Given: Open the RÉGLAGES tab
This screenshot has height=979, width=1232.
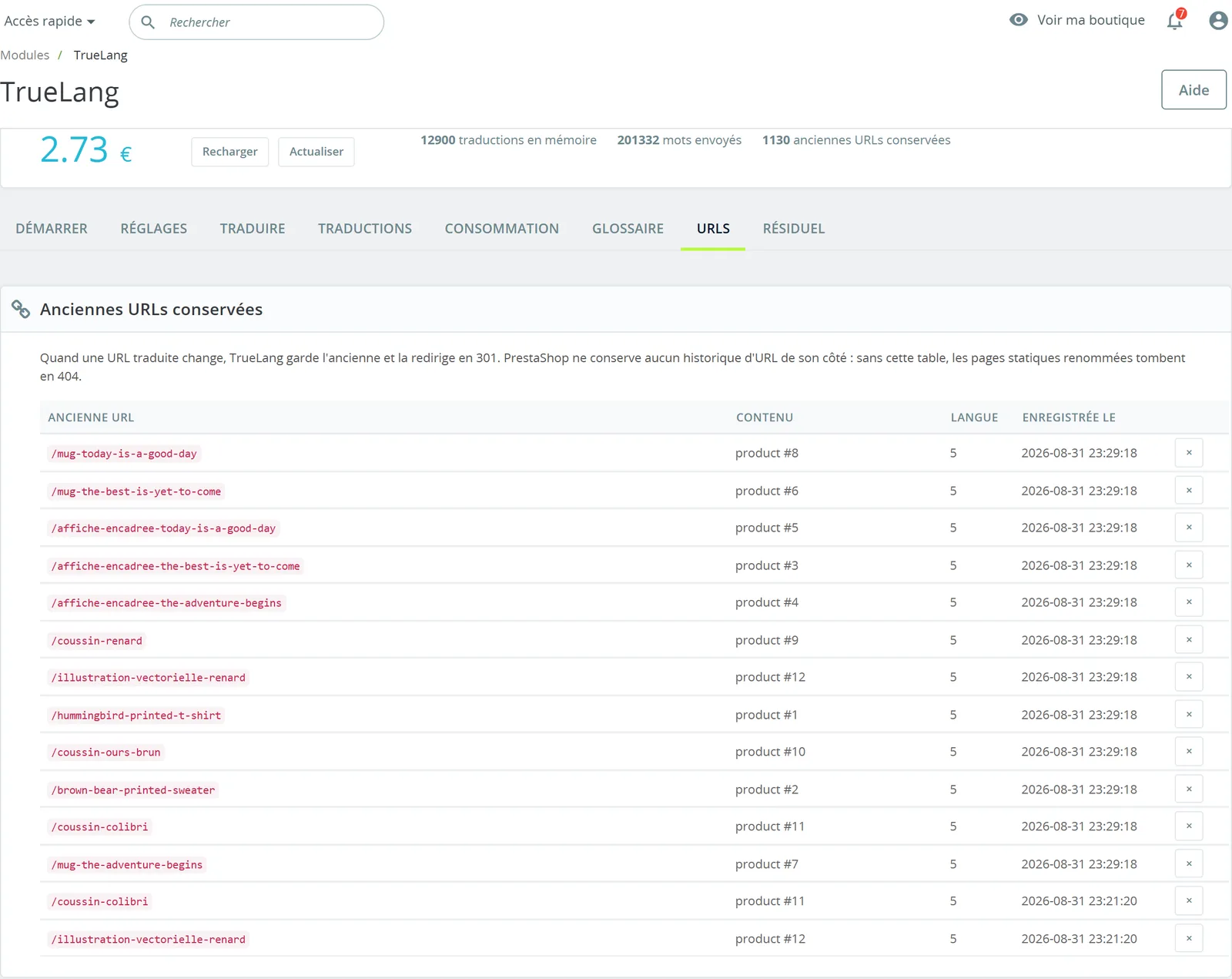Looking at the screenshot, I should 154,229.
